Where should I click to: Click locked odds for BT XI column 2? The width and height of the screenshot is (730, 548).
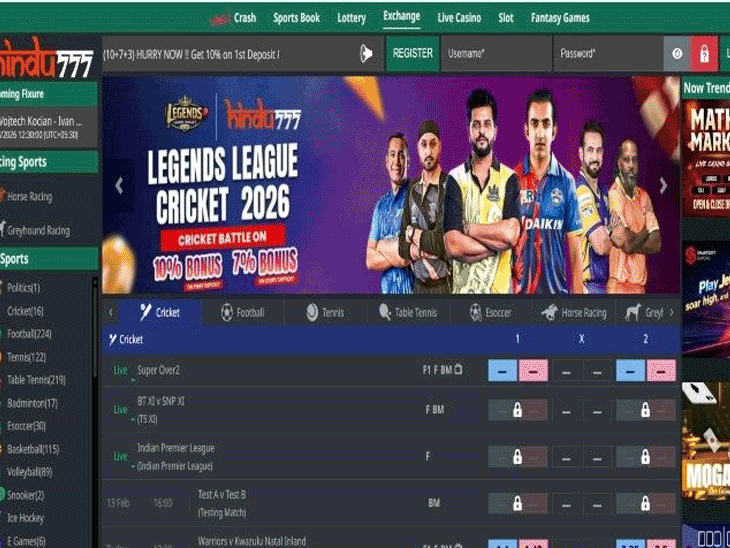pos(646,410)
